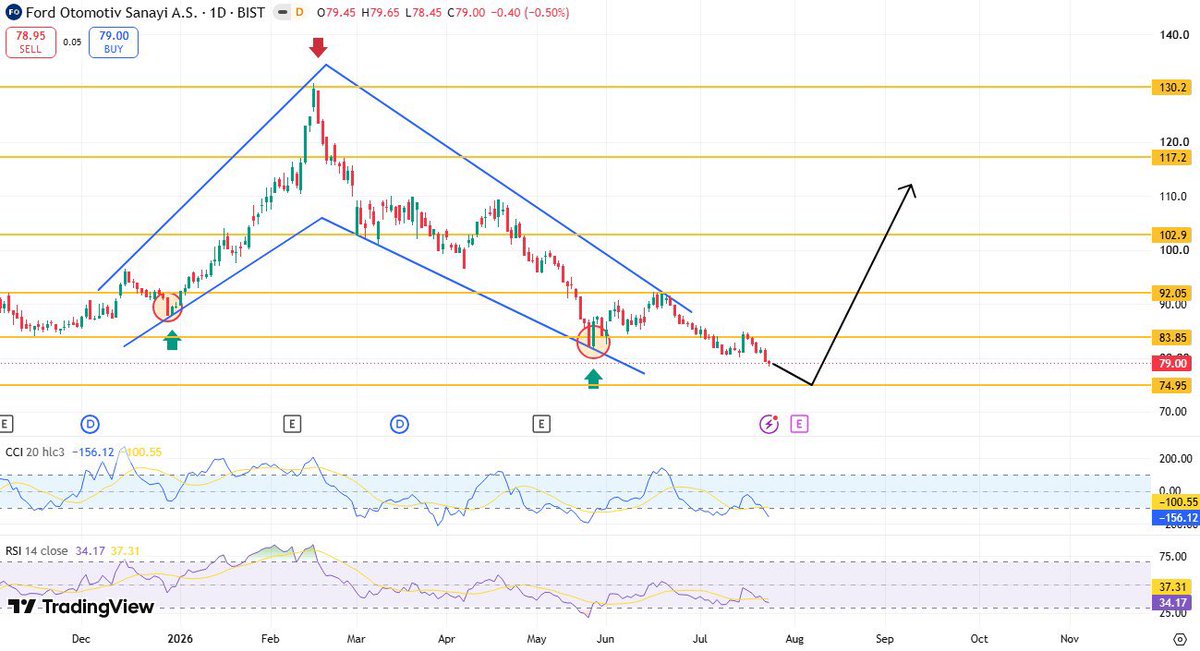
Task: Click the Mar label on time axis
Action: pyautogui.click(x=358, y=637)
